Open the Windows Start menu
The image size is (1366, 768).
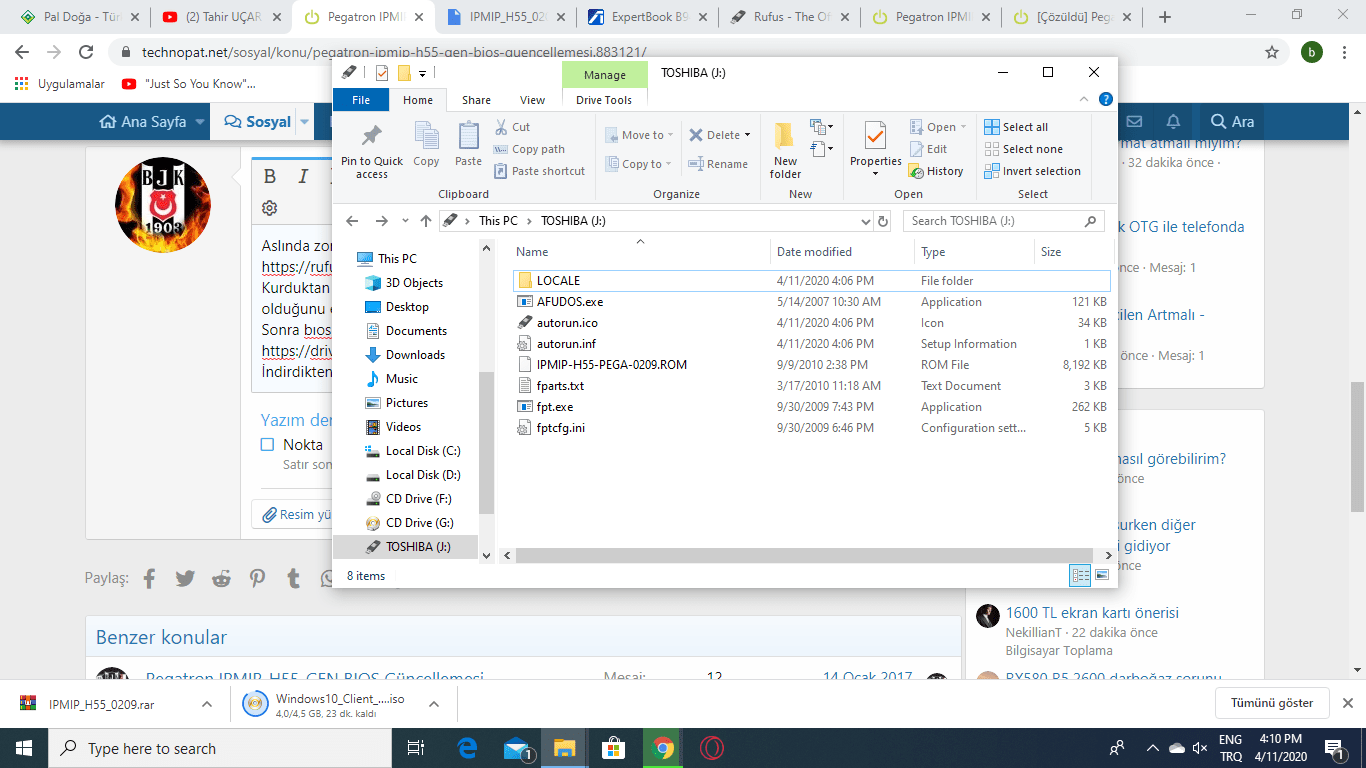[24, 748]
